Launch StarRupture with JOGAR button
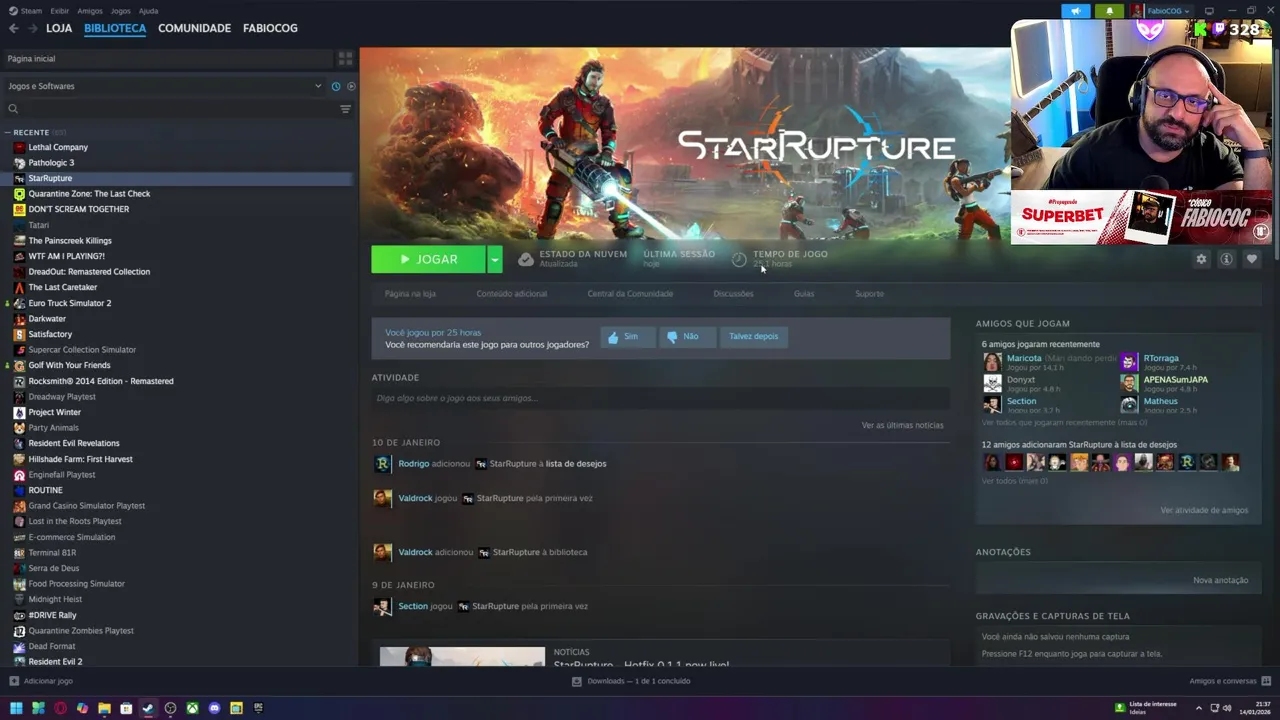The image size is (1280, 720). [x=428, y=259]
